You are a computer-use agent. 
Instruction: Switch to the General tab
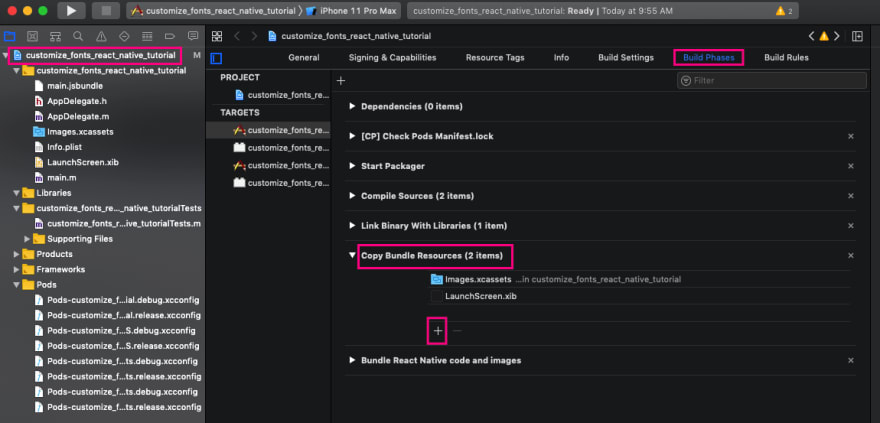[304, 58]
